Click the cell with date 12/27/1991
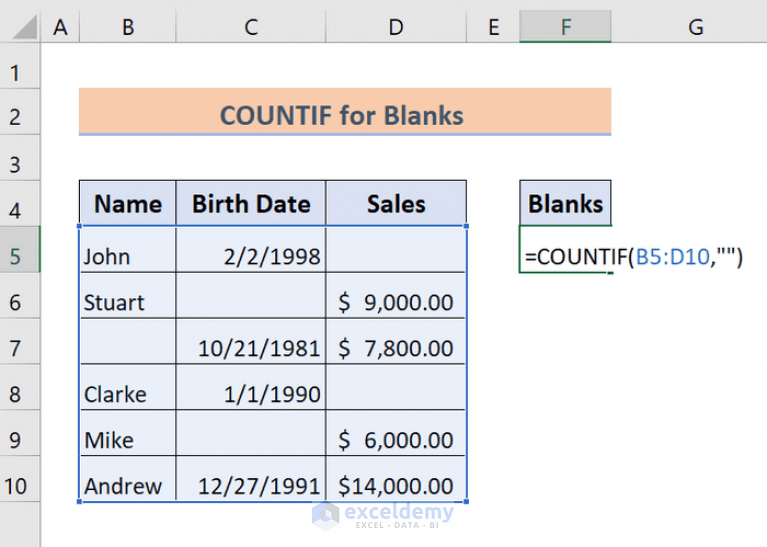Viewport: 767px width, 547px height. 251,479
